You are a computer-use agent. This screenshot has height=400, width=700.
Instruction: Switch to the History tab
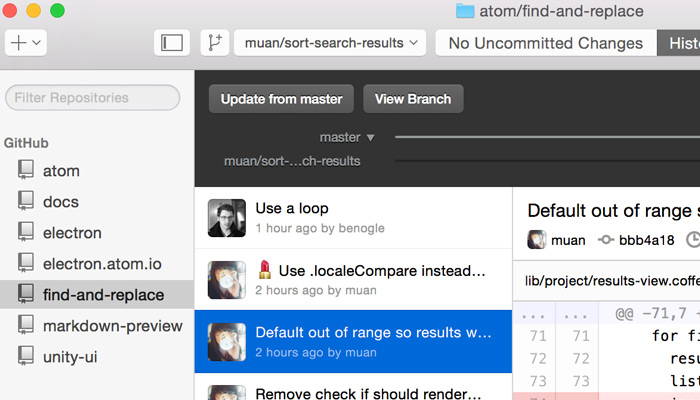coord(679,43)
